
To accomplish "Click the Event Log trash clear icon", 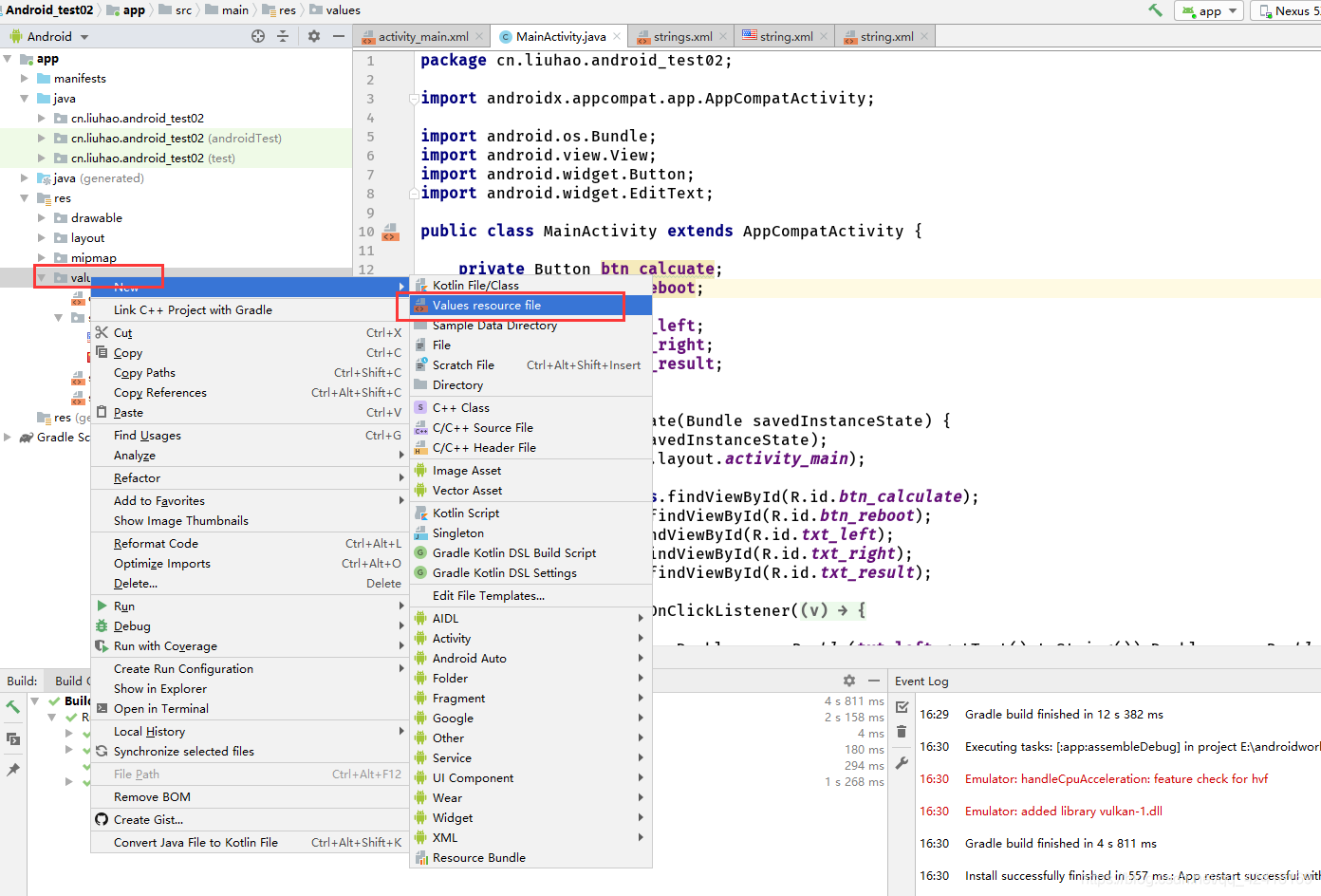I will pos(902,732).
